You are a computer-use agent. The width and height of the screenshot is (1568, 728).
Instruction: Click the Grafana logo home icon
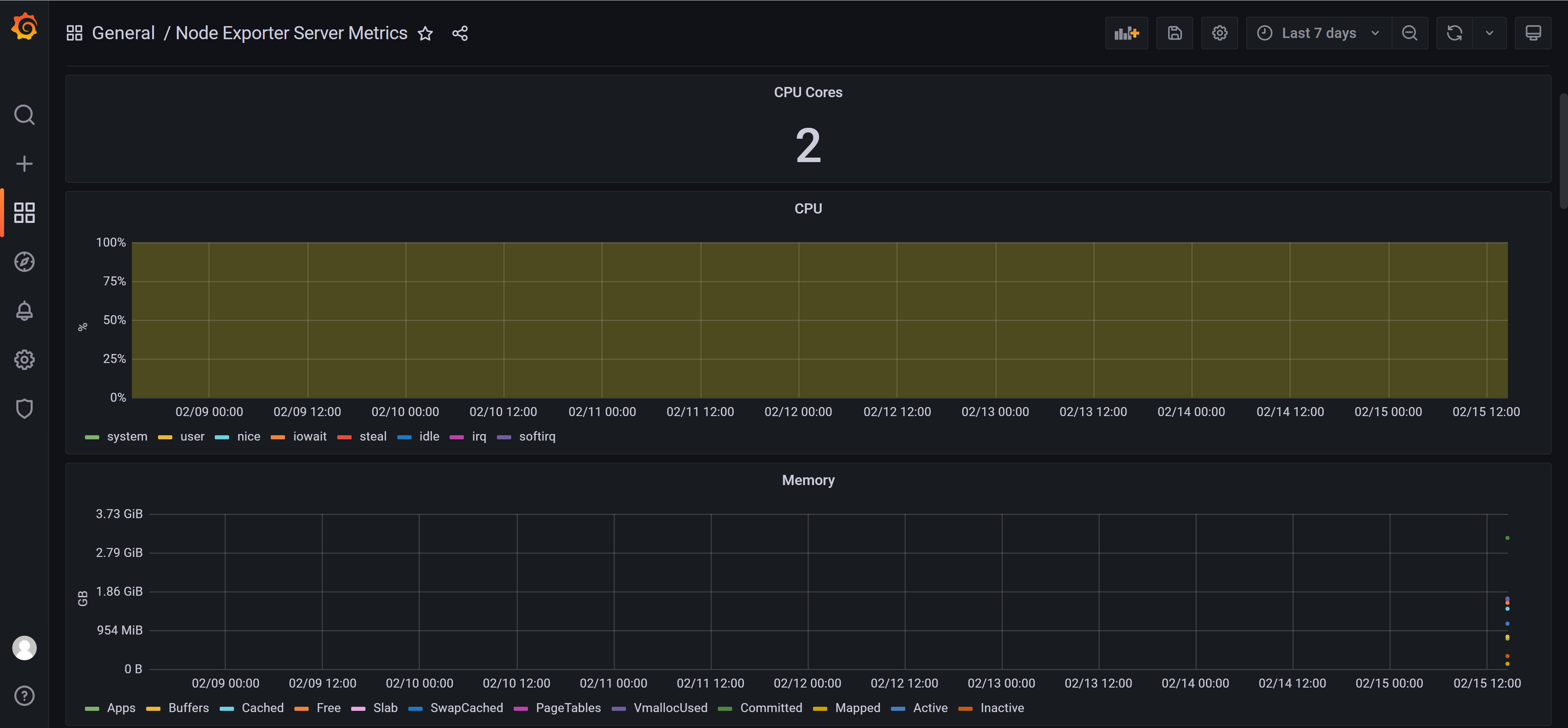24,27
